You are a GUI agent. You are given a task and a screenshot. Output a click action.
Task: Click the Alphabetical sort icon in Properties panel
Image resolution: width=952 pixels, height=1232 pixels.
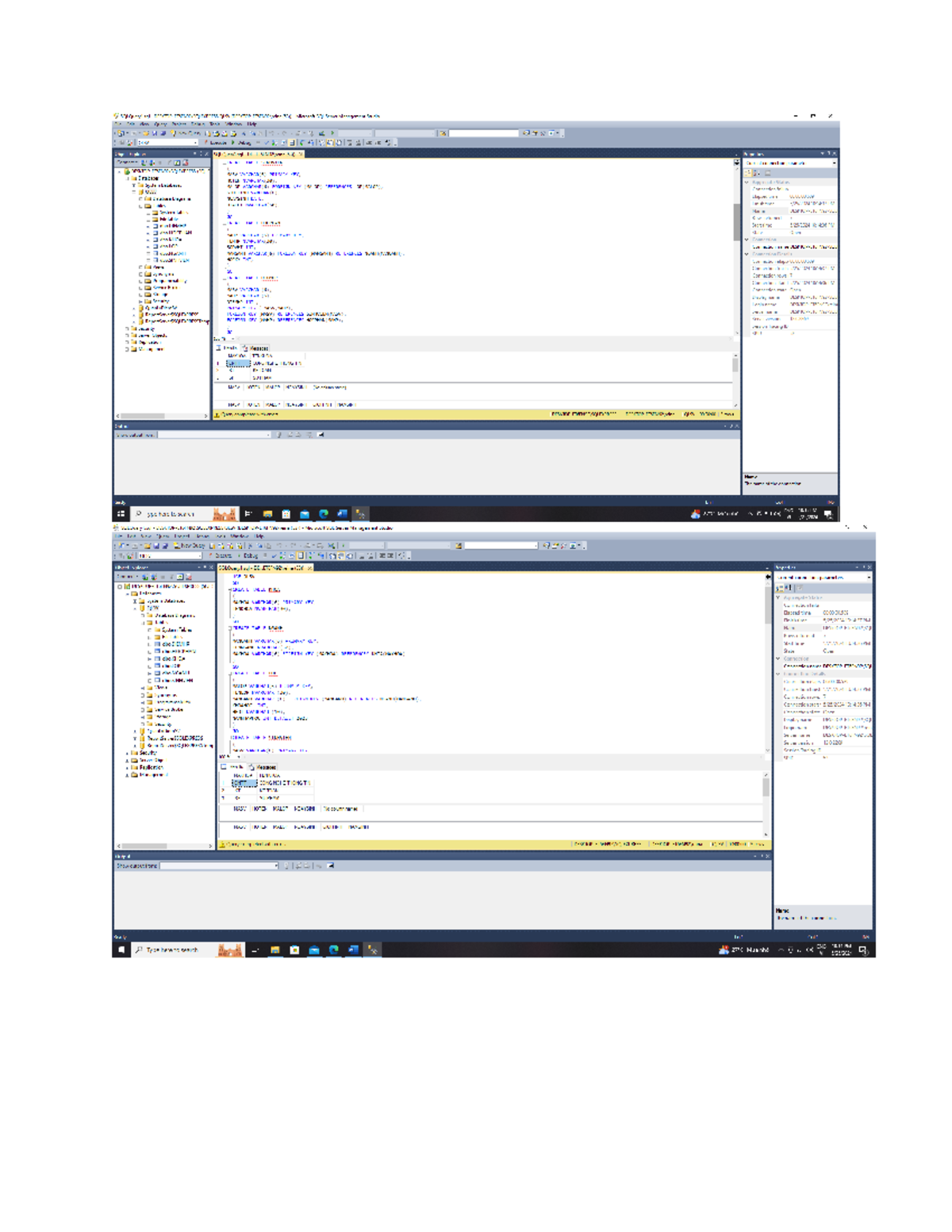pos(756,172)
